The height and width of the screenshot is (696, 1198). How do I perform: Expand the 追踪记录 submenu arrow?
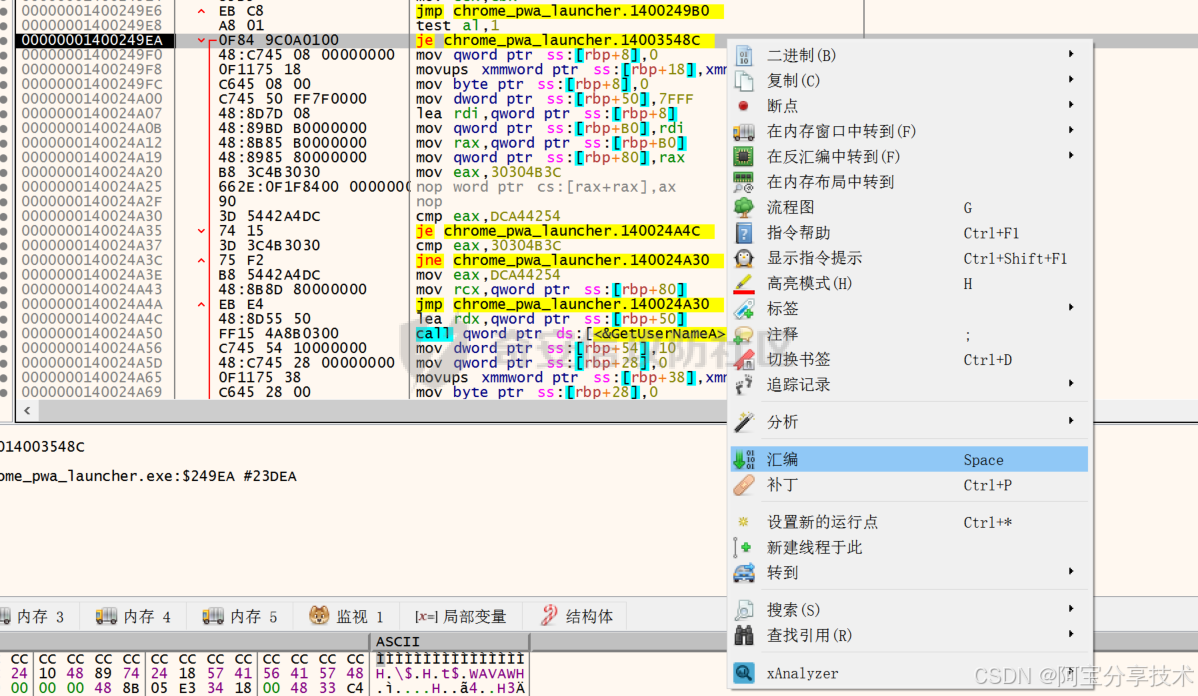click(x=1071, y=384)
